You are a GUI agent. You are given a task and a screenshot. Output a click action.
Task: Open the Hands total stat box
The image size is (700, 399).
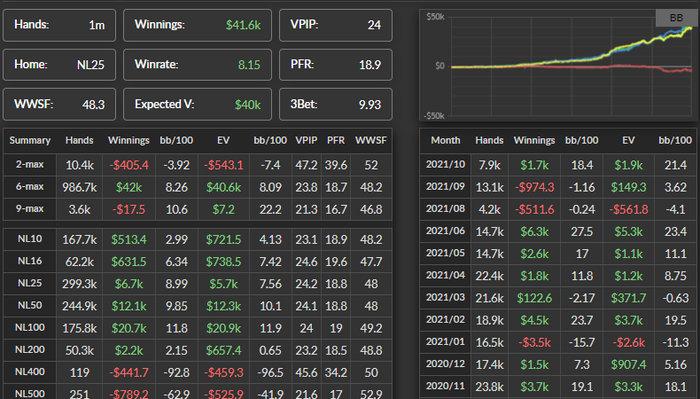[x=59, y=25]
